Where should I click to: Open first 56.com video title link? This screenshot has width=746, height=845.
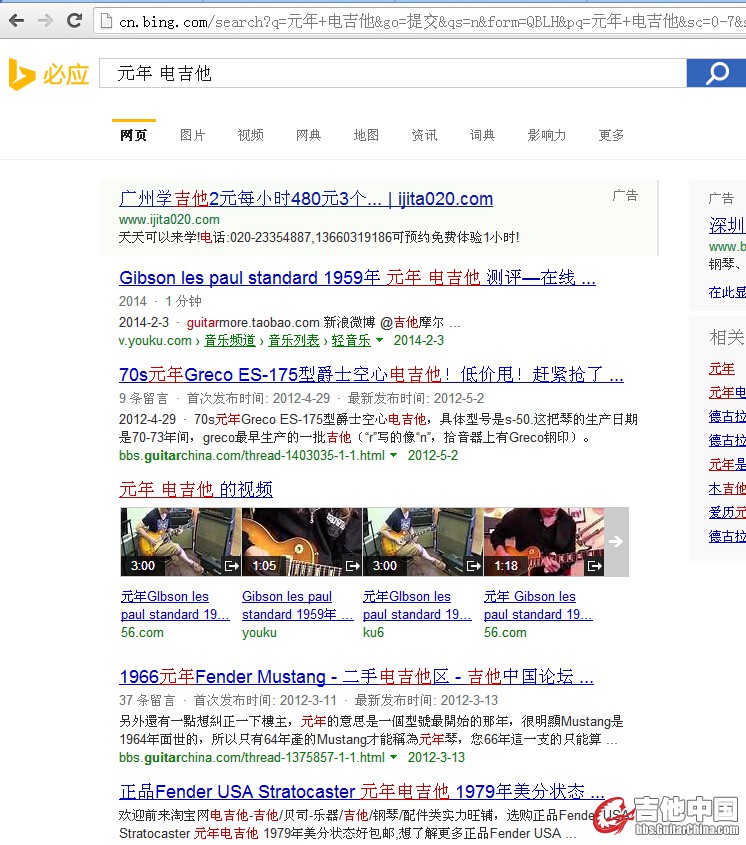coord(175,606)
